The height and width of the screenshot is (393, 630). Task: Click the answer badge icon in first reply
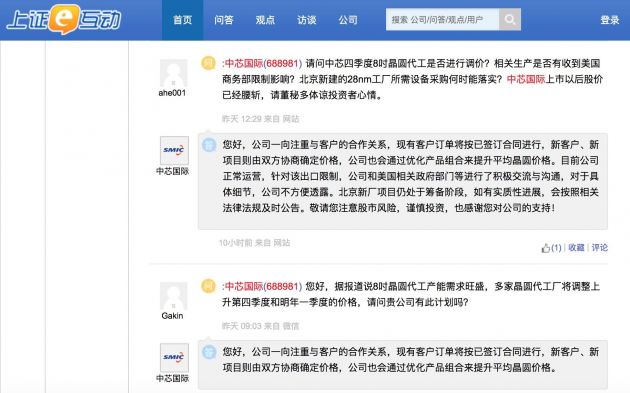209,145
